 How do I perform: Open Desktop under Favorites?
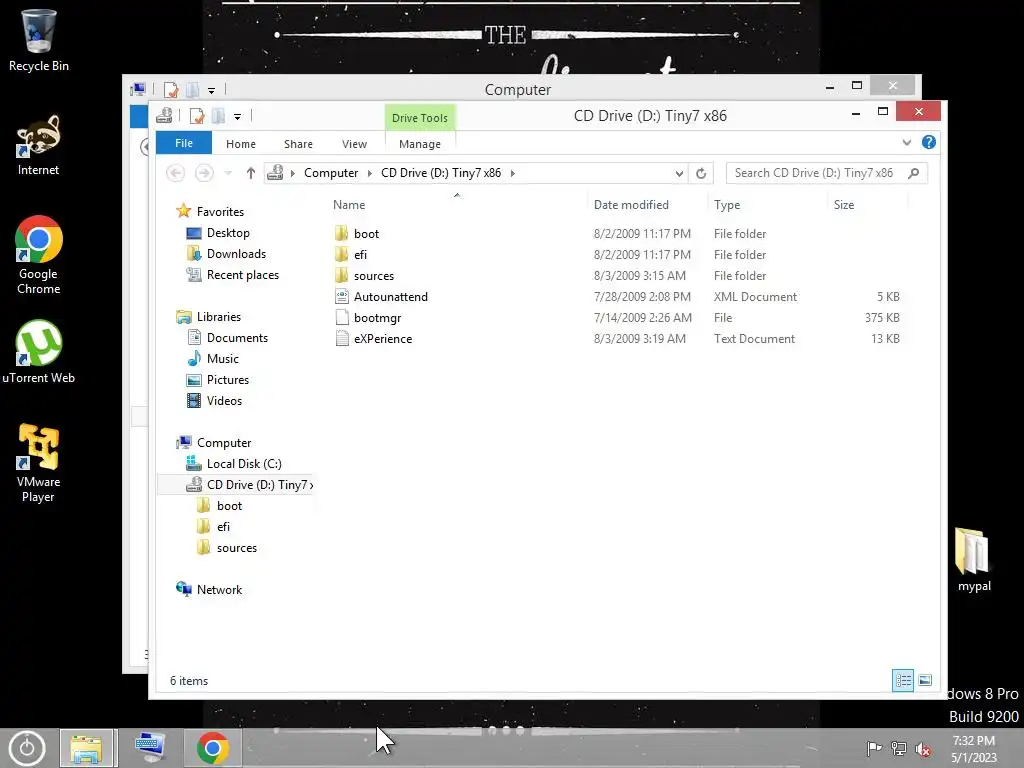point(228,232)
